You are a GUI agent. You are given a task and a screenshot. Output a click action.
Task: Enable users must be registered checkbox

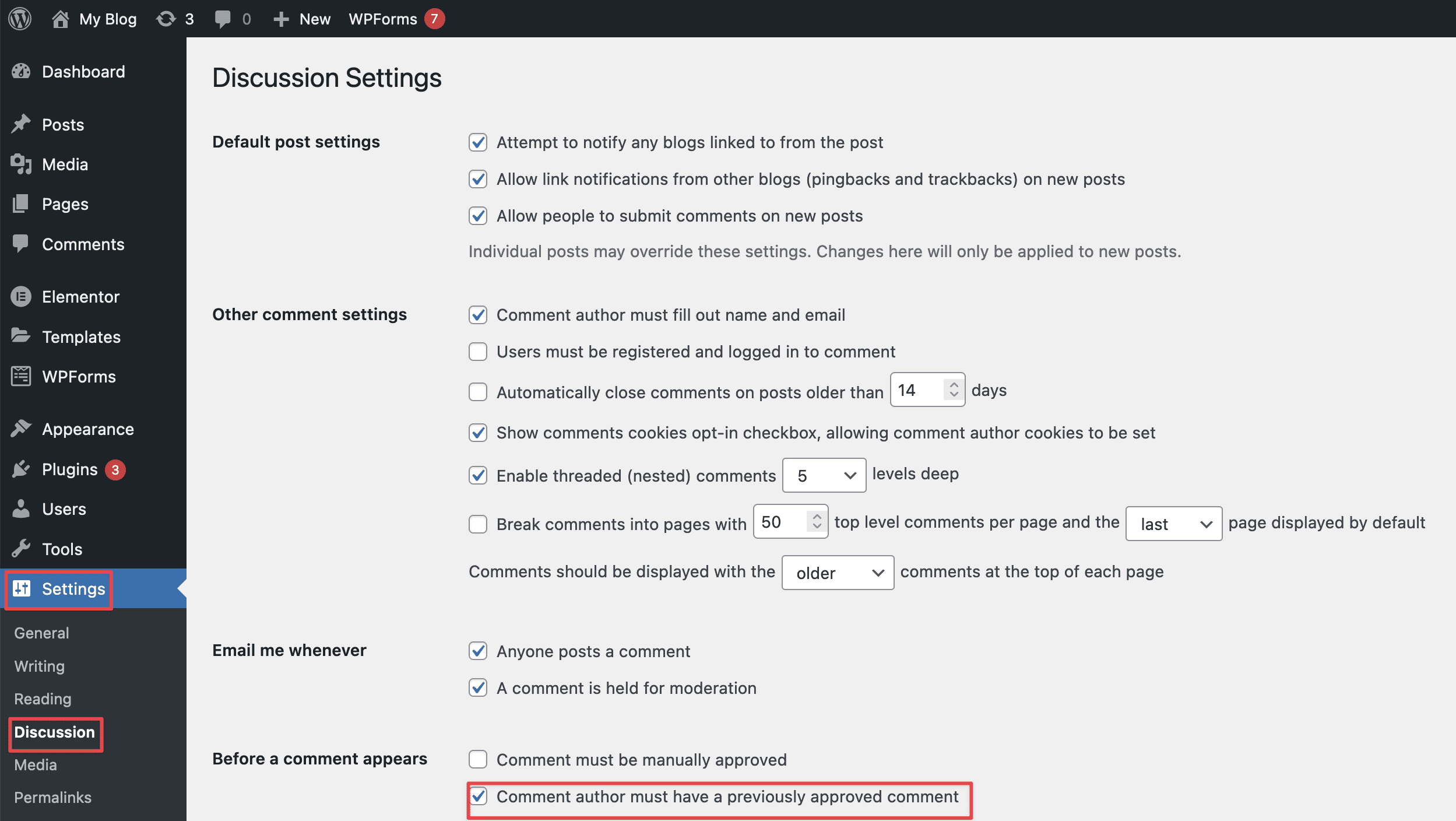coord(478,352)
